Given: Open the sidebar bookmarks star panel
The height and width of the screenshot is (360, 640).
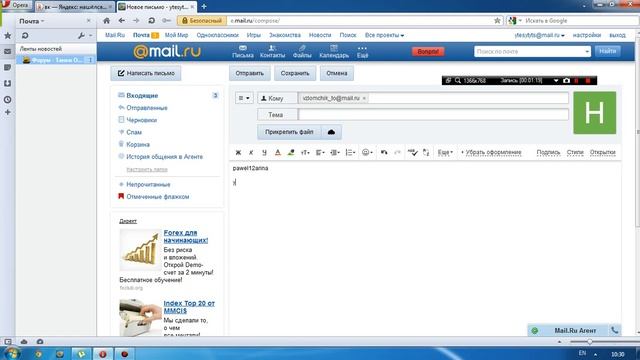Looking at the screenshot, I should 7,36.
